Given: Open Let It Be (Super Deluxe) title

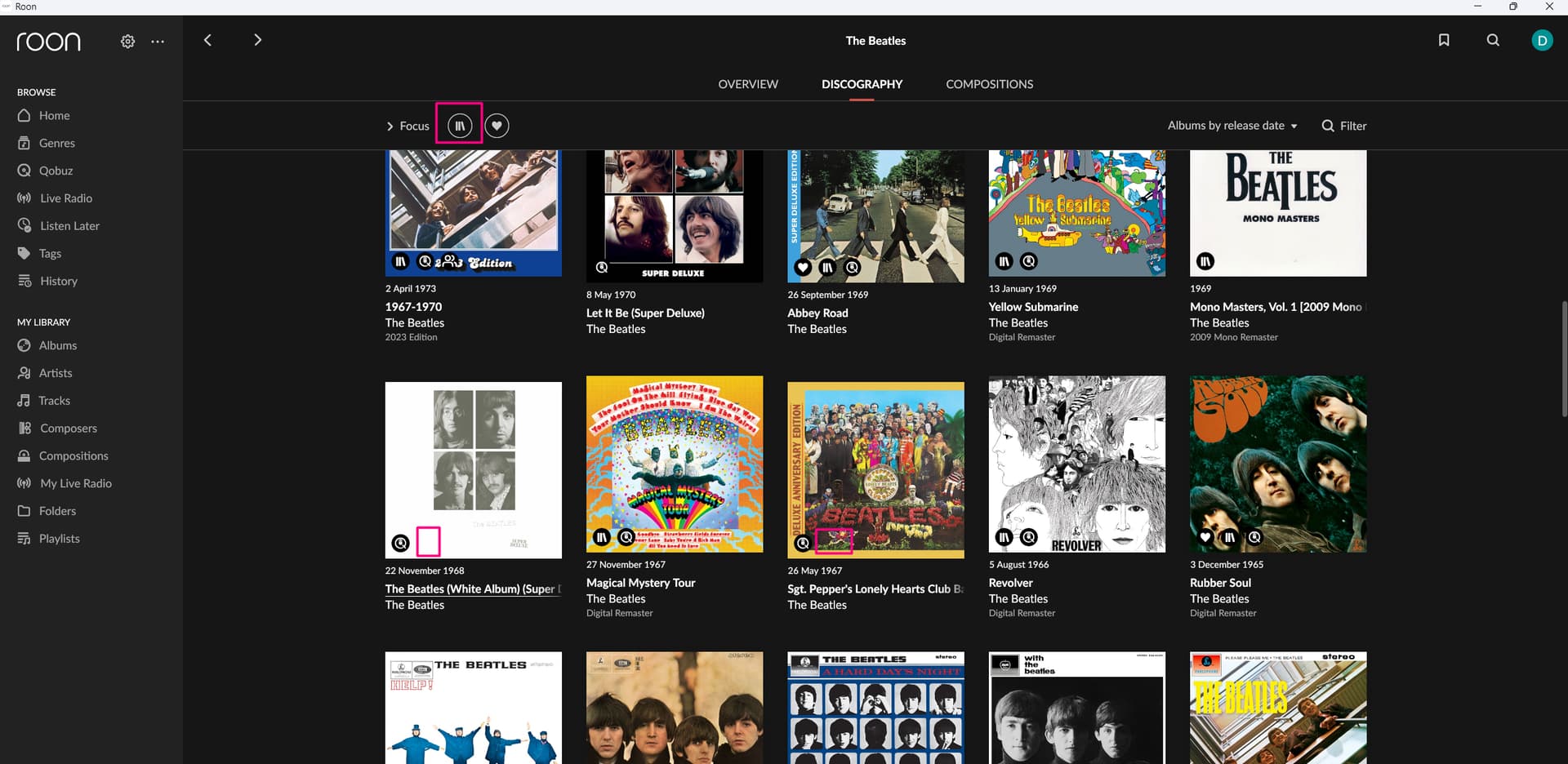Looking at the screenshot, I should click(x=645, y=313).
